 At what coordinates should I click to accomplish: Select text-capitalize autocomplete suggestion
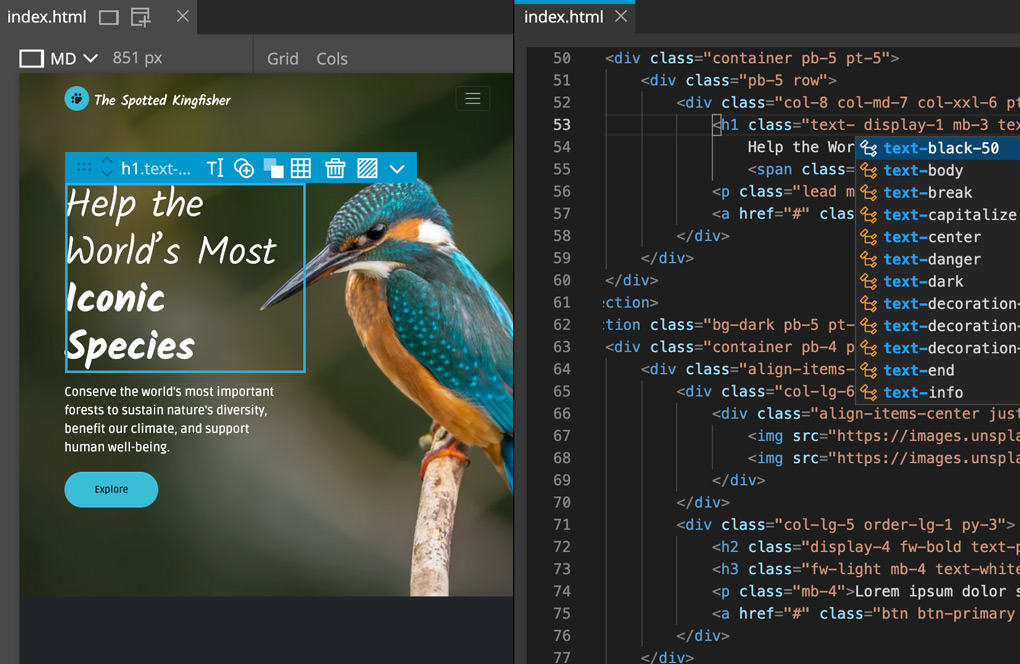937,215
